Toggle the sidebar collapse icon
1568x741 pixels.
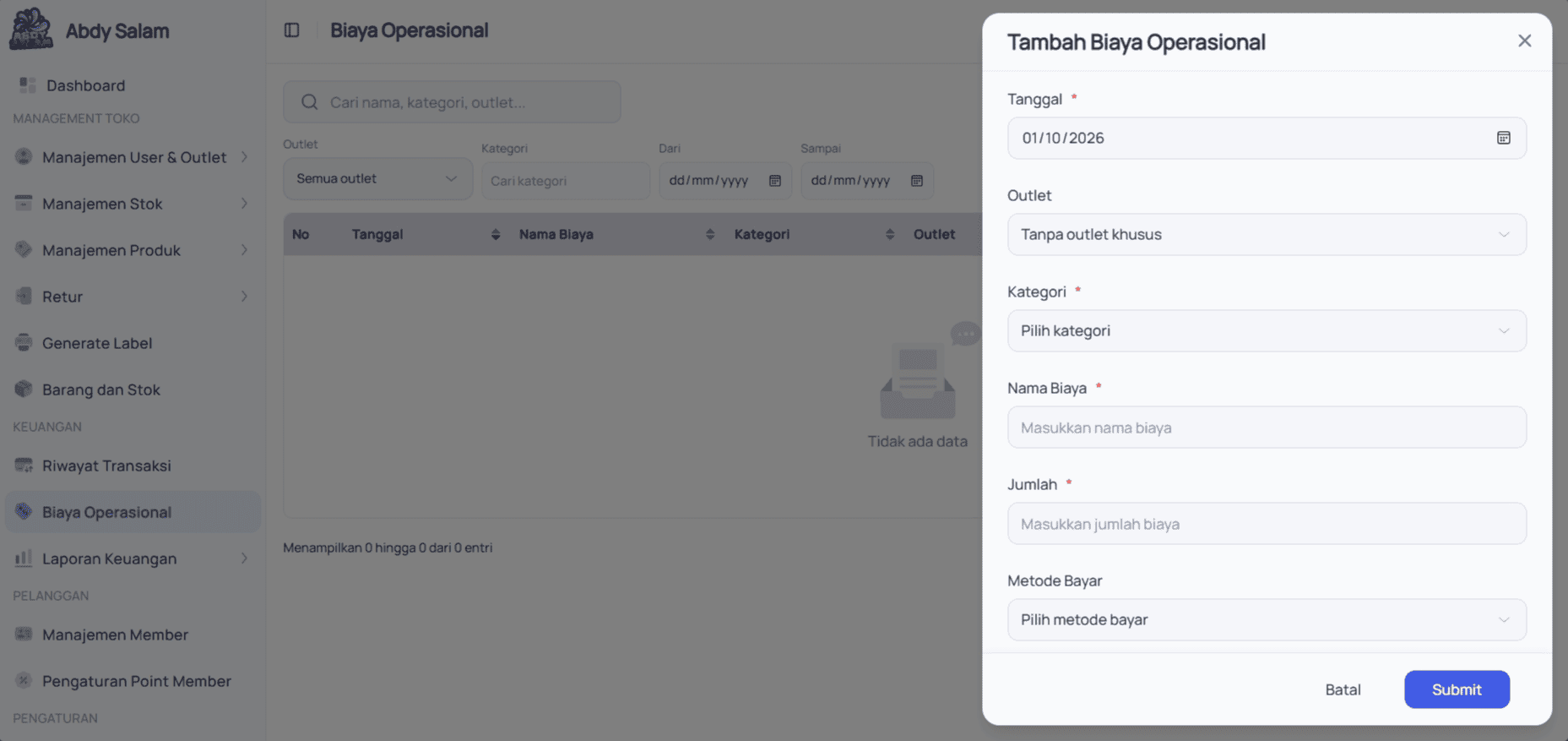click(291, 30)
